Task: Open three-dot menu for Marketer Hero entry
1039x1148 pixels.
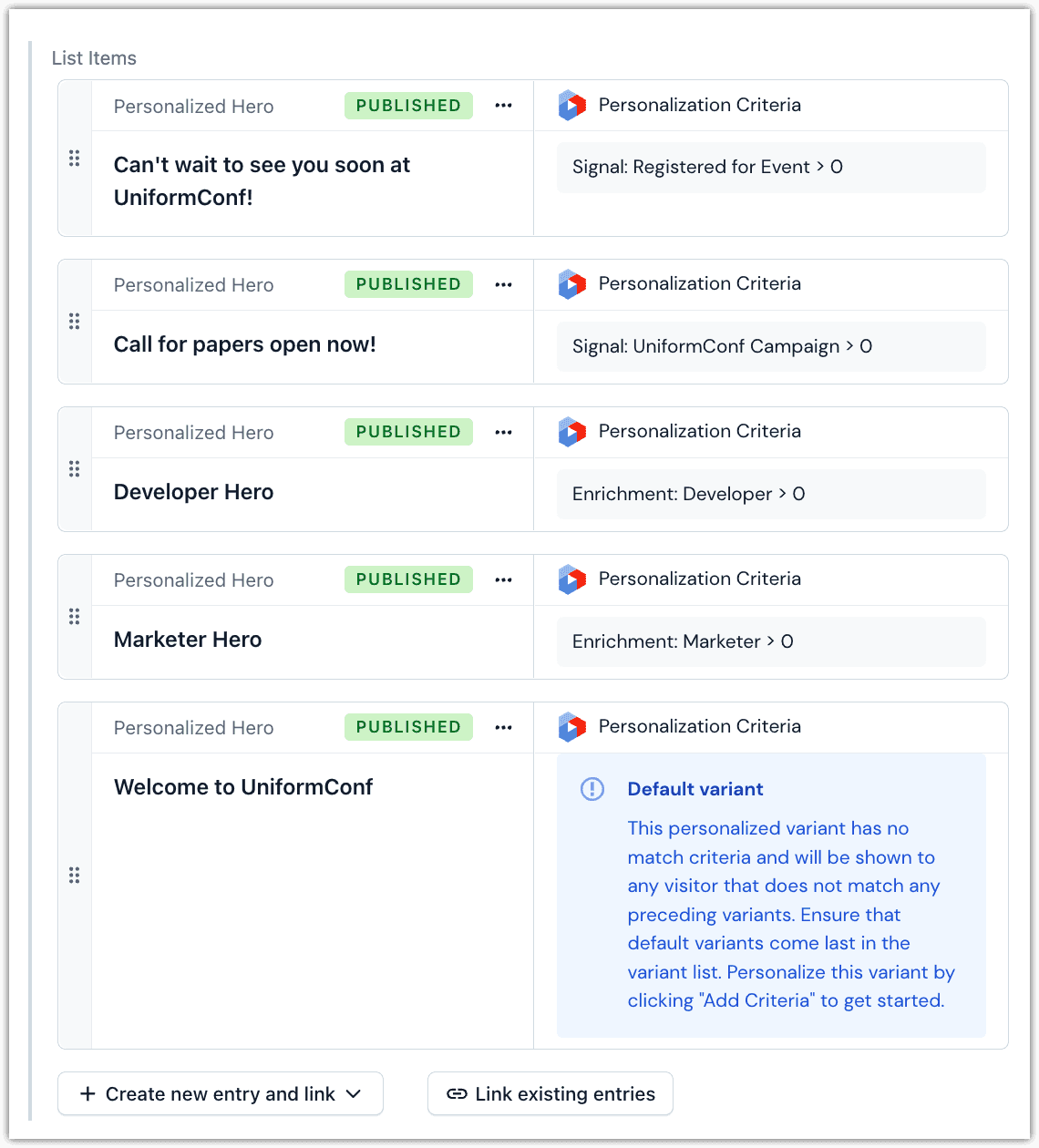Action: (x=503, y=579)
